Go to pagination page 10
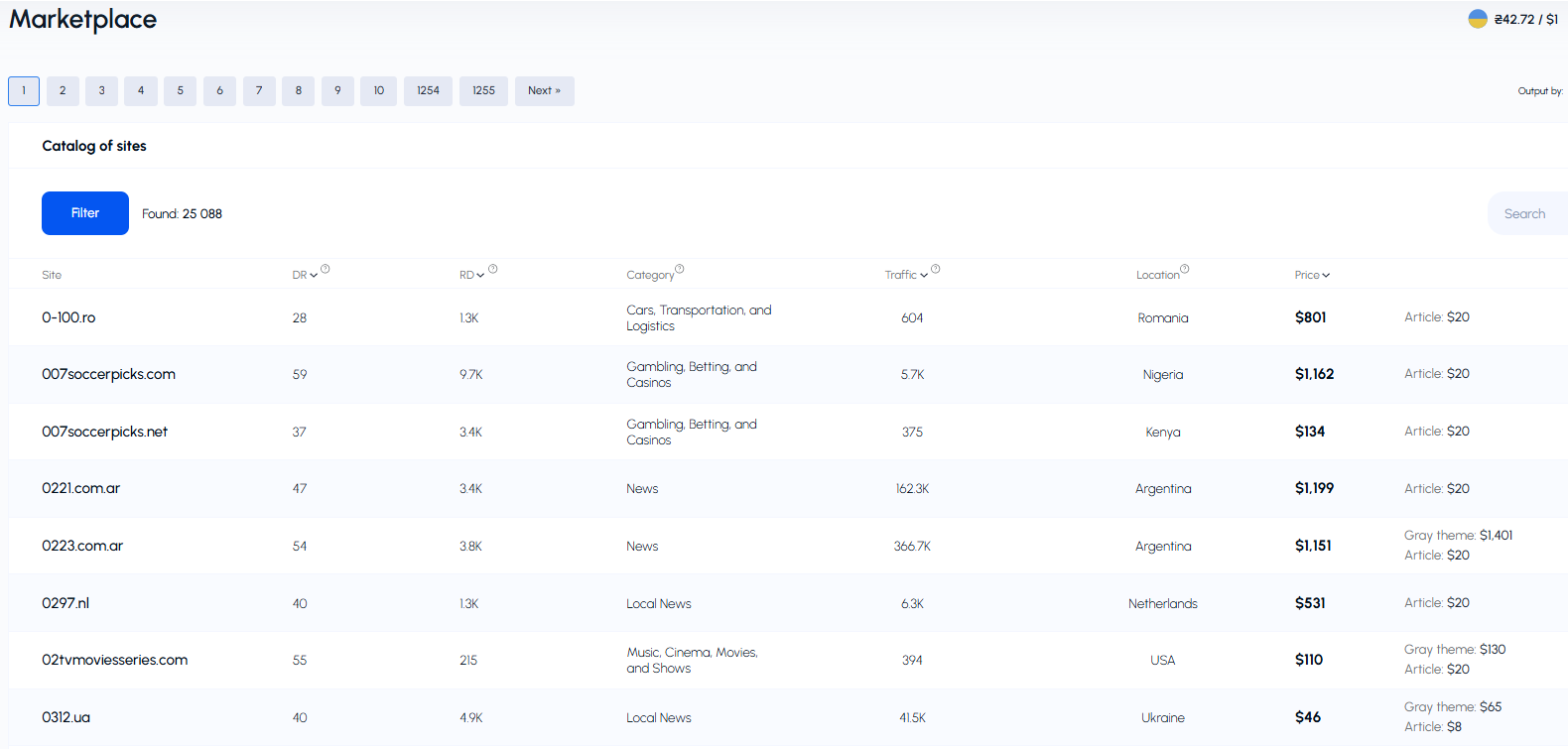 pos(378,91)
